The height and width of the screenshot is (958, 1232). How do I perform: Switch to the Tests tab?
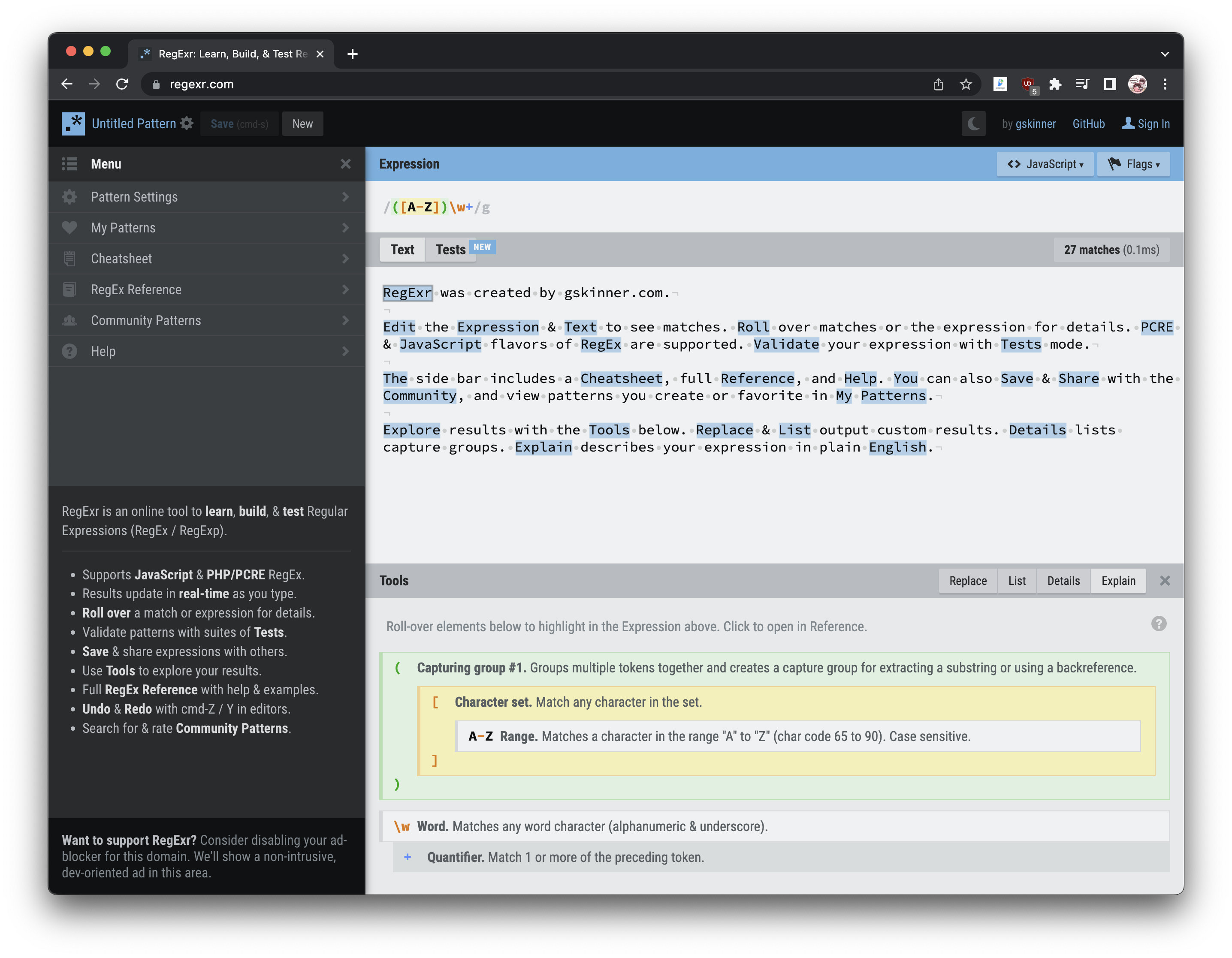point(451,250)
